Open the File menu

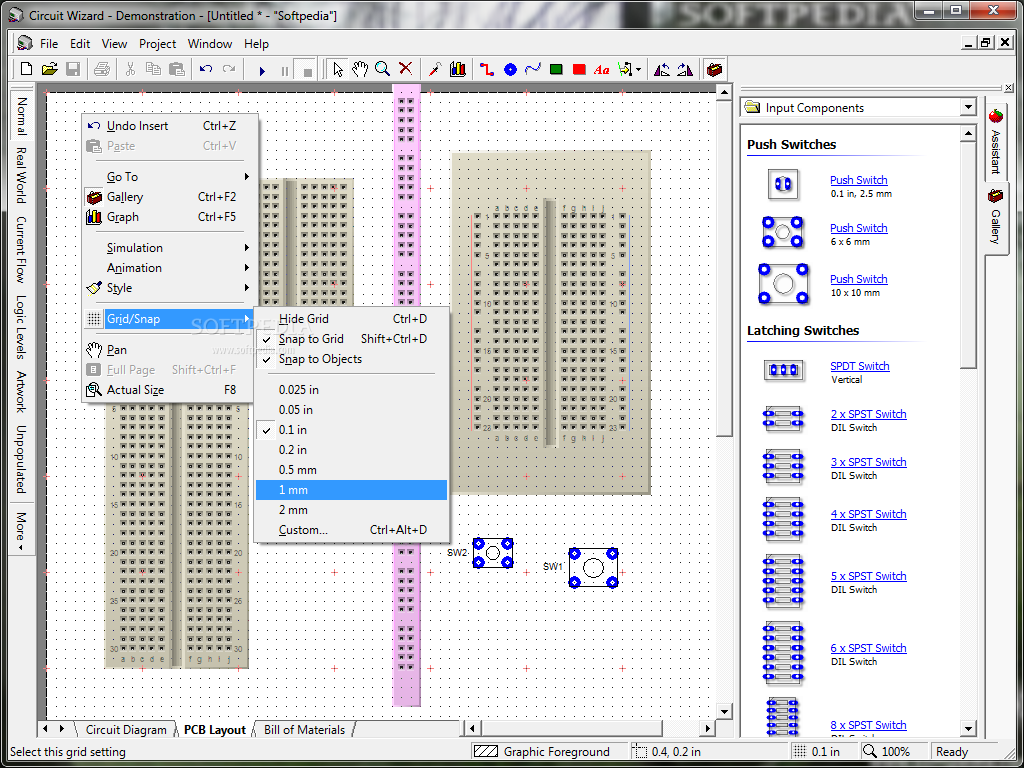point(49,44)
